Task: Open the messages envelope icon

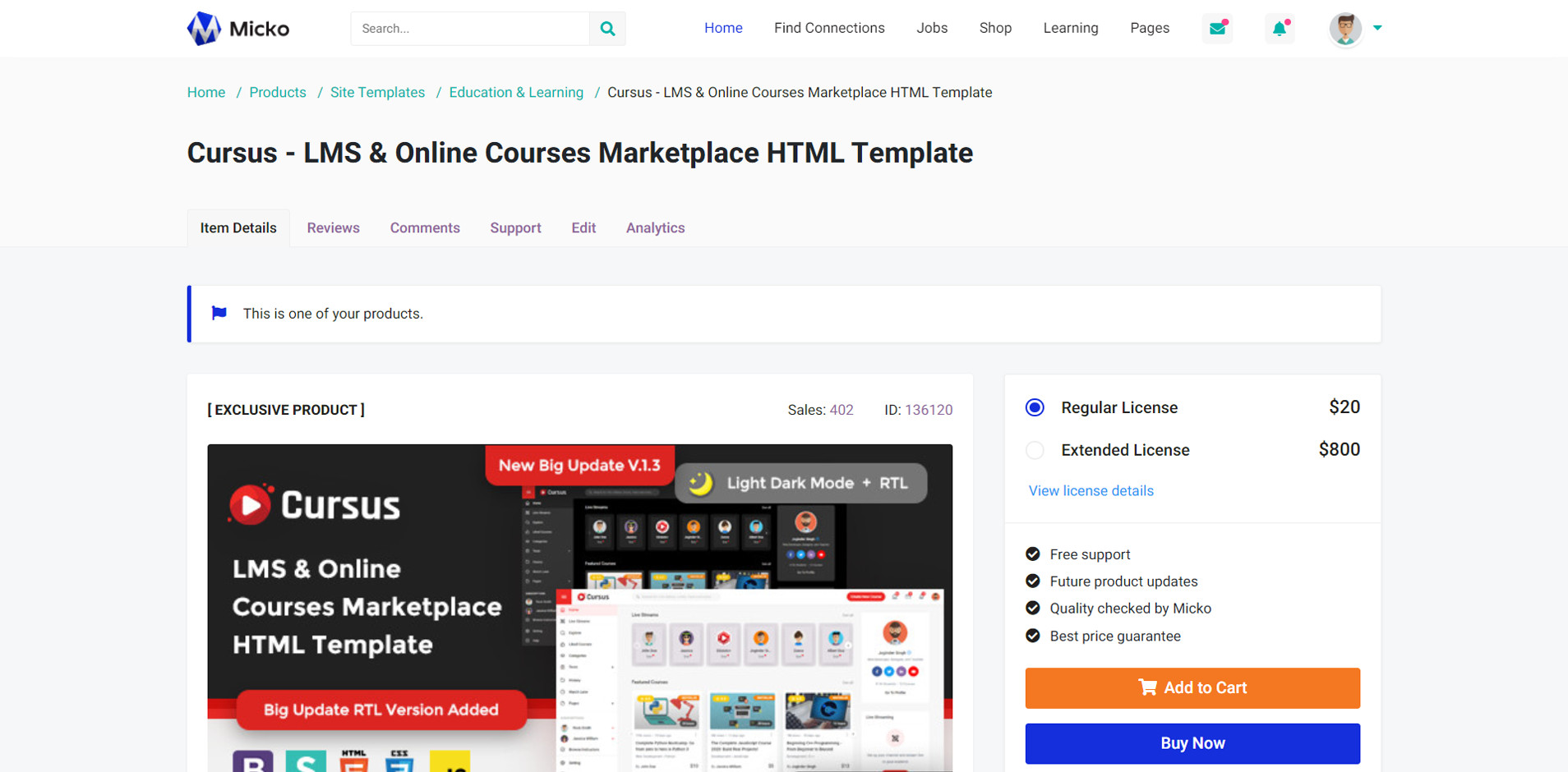Action: (x=1217, y=29)
